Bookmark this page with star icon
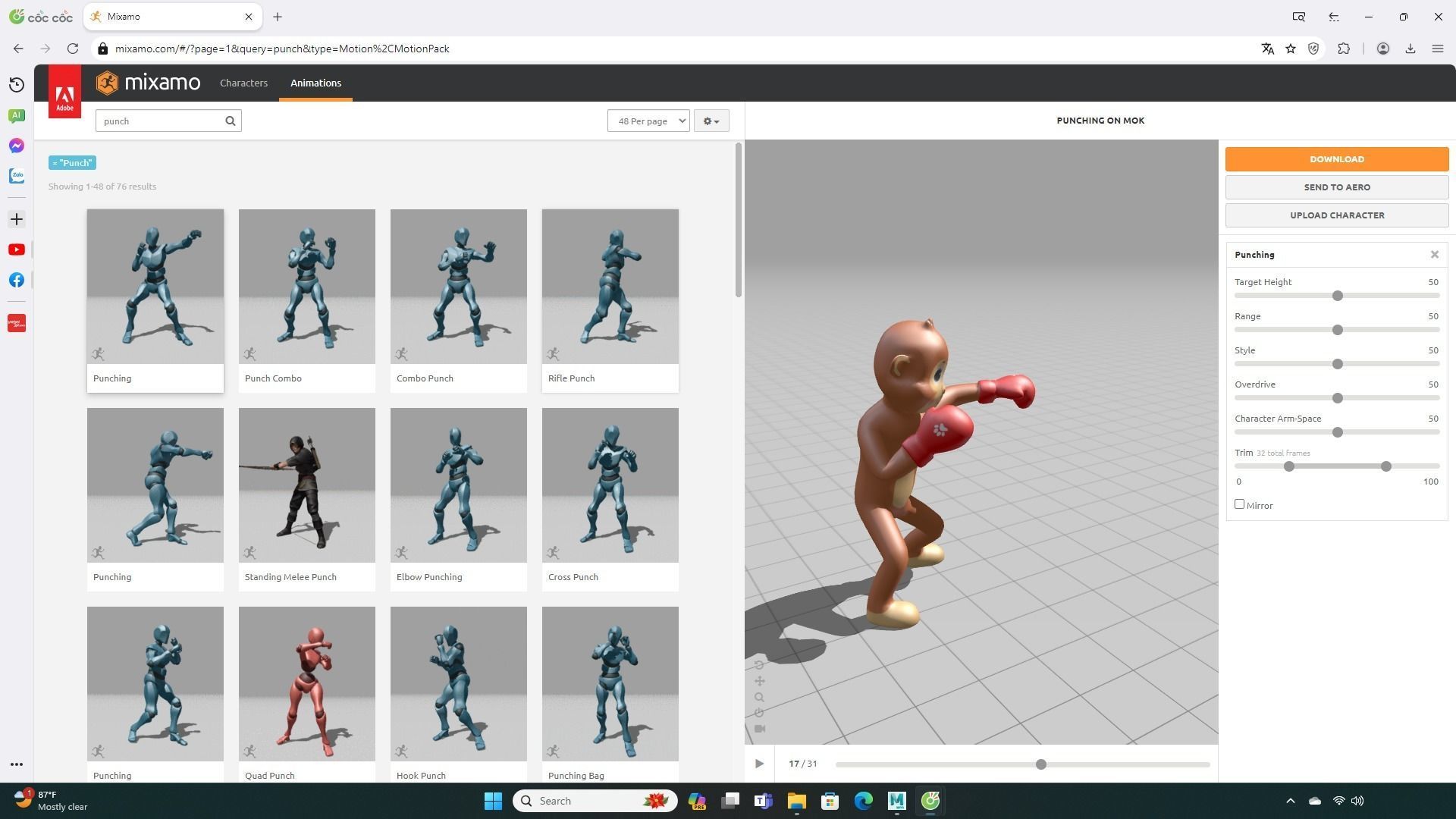The height and width of the screenshot is (819, 1456). tap(1291, 49)
